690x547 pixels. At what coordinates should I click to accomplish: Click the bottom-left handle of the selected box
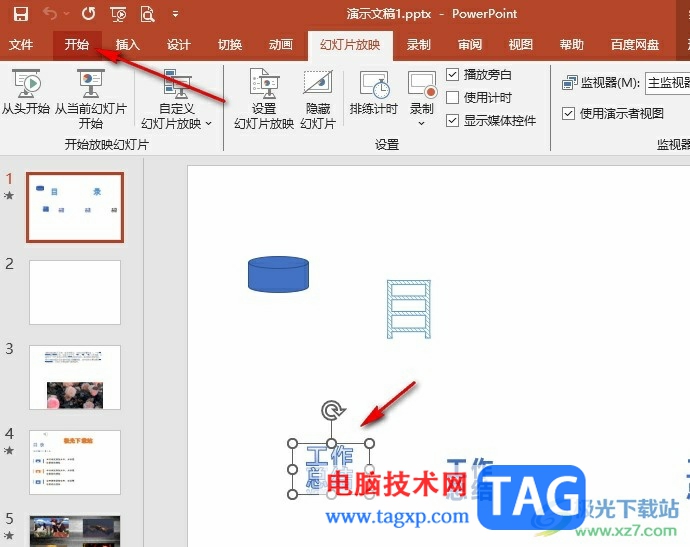292,495
